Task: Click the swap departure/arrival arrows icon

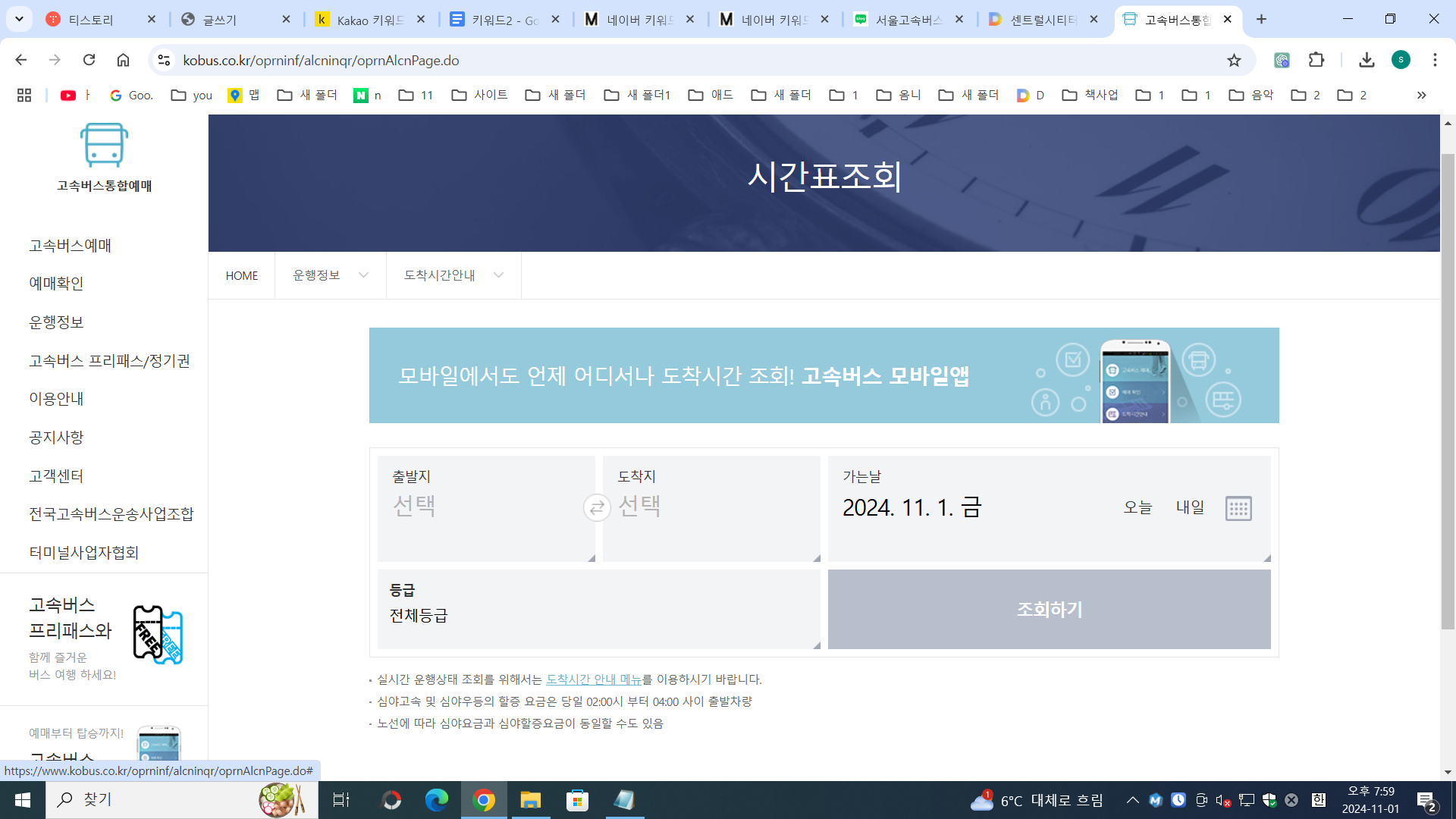Action: pyautogui.click(x=597, y=507)
